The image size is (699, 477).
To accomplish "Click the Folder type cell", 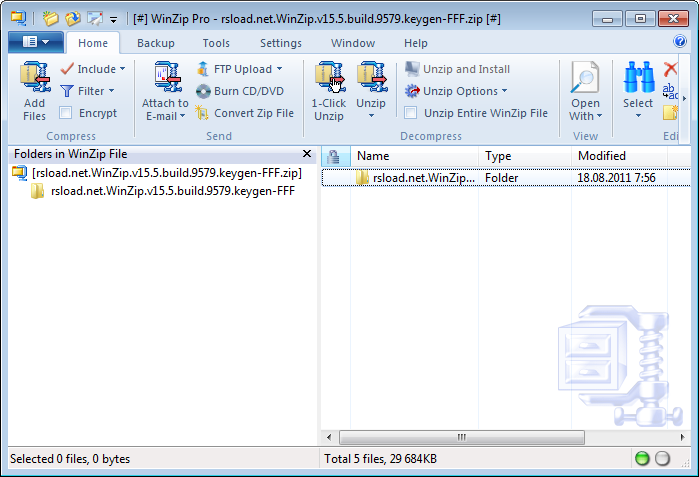I will pos(502,178).
